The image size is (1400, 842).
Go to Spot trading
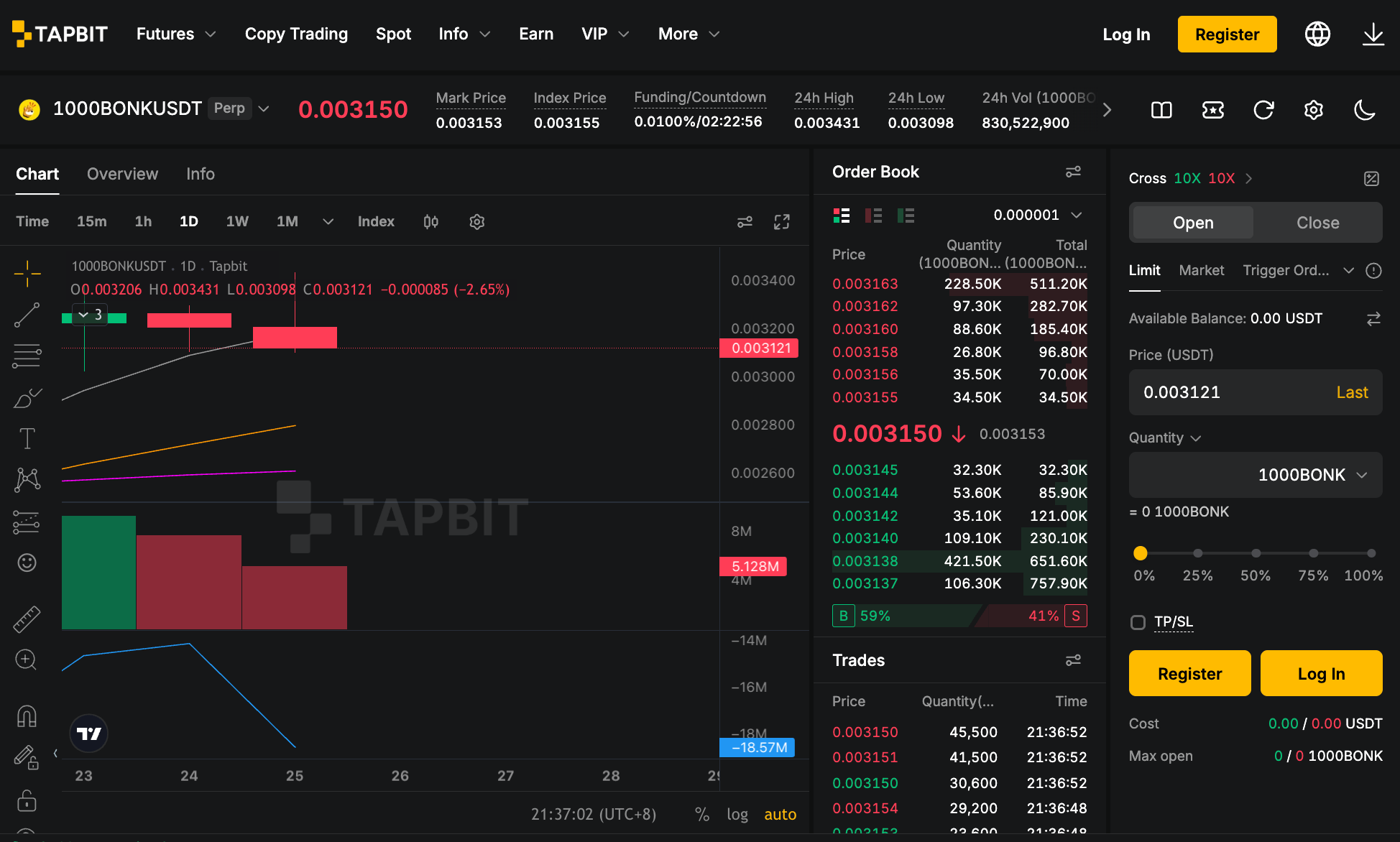(x=393, y=34)
